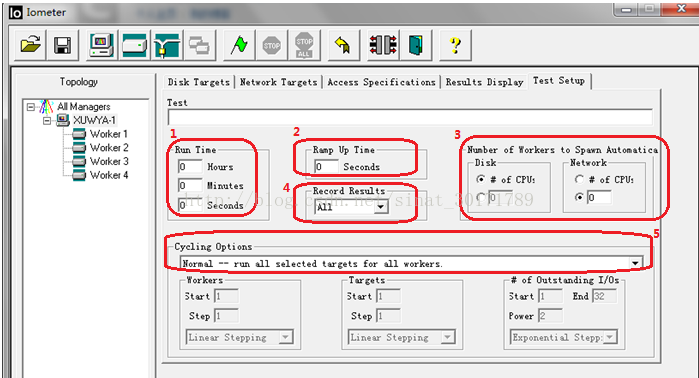Screen dimensions: 699x378
Task: Switch to the Network Targets tab
Action: tap(278, 82)
